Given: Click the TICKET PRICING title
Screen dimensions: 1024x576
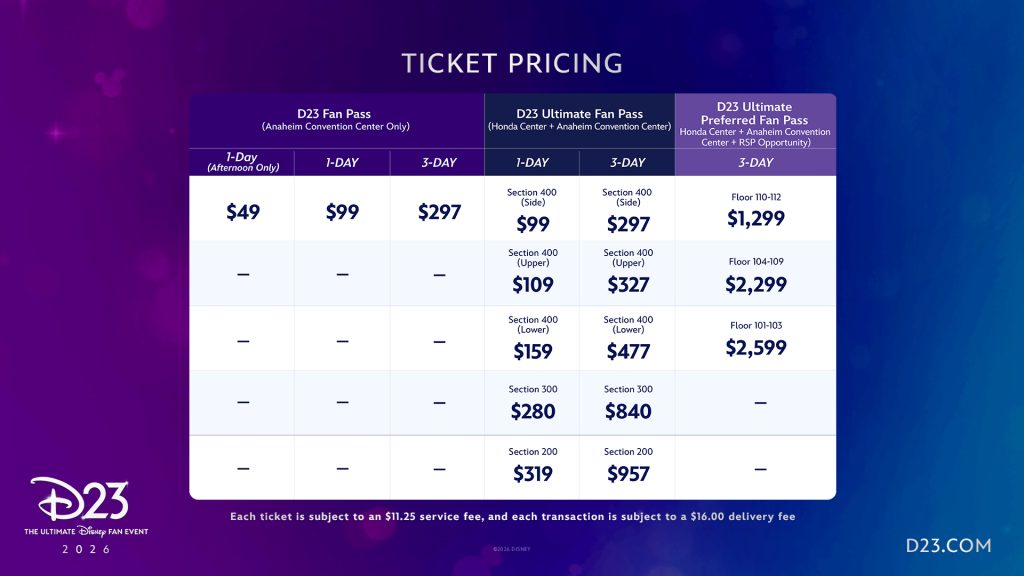Looking at the screenshot, I should [x=512, y=63].
